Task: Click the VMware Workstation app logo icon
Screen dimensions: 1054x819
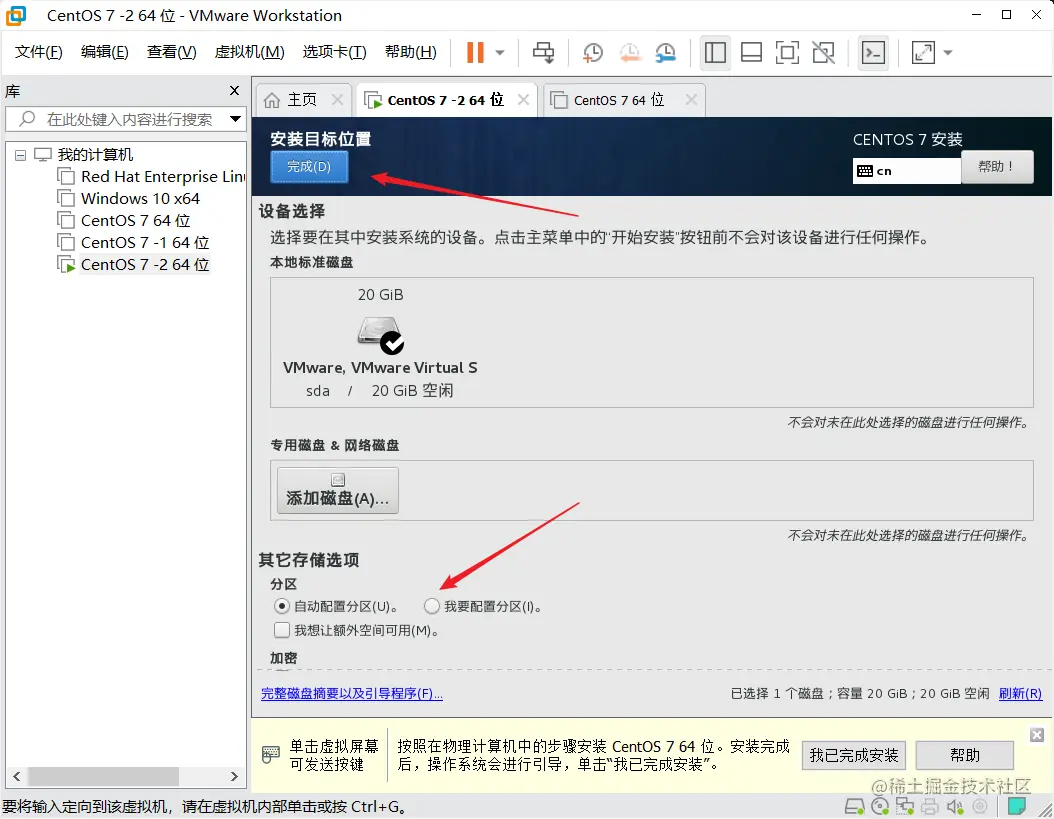Action: [15, 15]
